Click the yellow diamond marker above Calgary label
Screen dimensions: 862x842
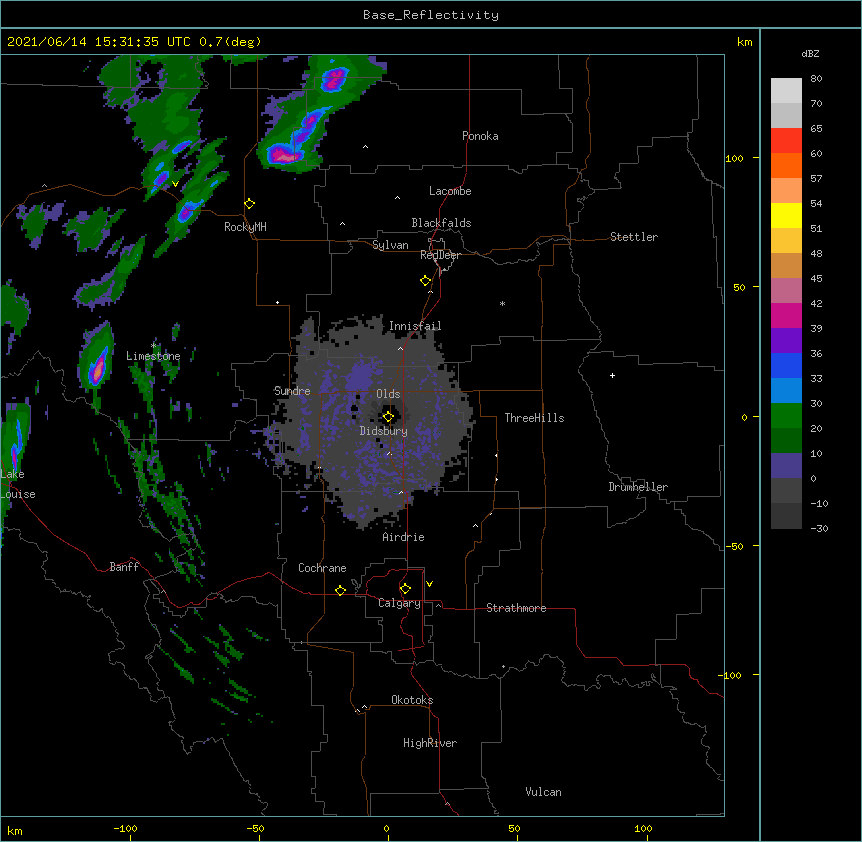pos(405,589)
